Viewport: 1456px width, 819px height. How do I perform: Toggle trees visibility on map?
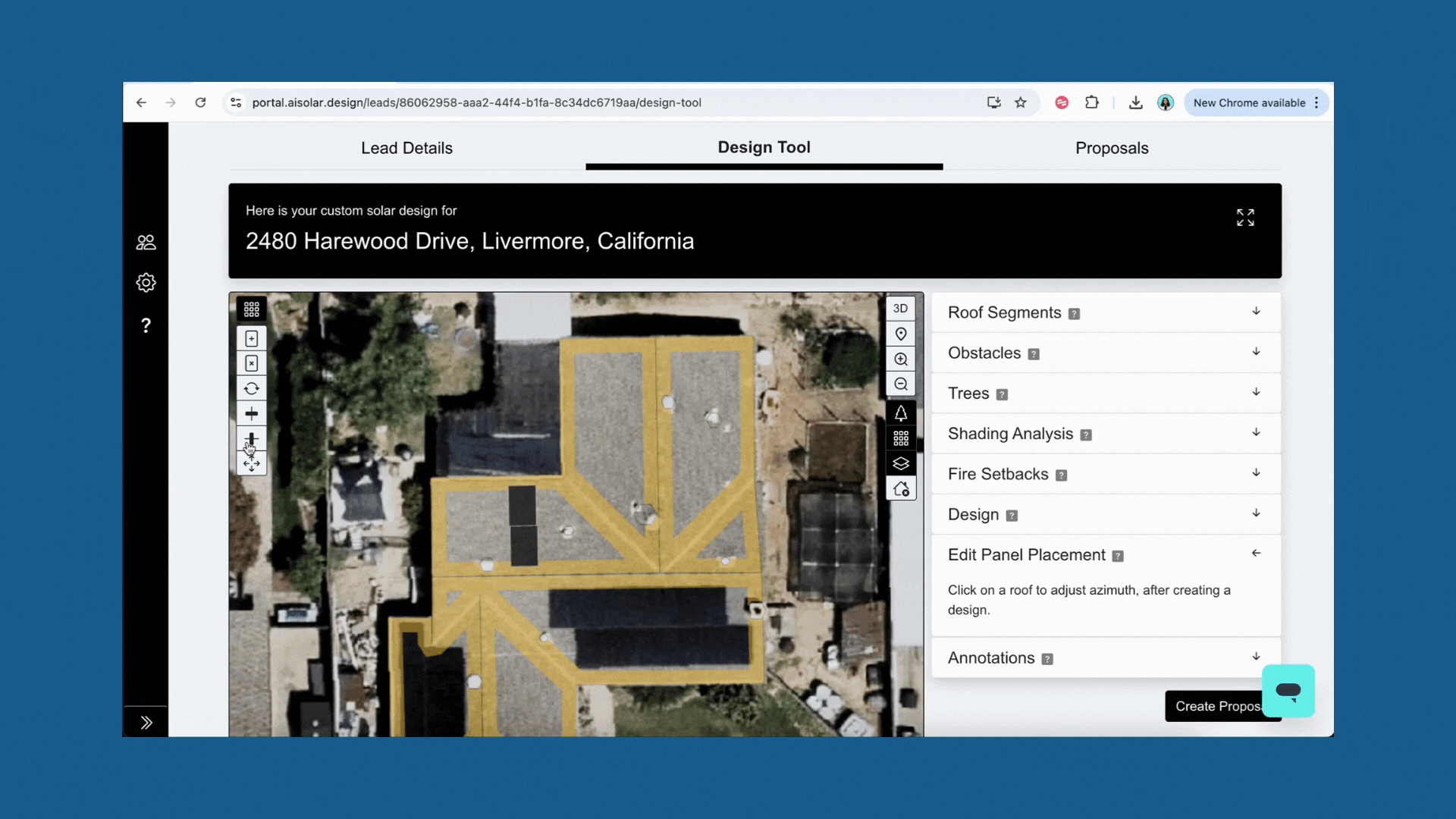[x=901, y=413]
